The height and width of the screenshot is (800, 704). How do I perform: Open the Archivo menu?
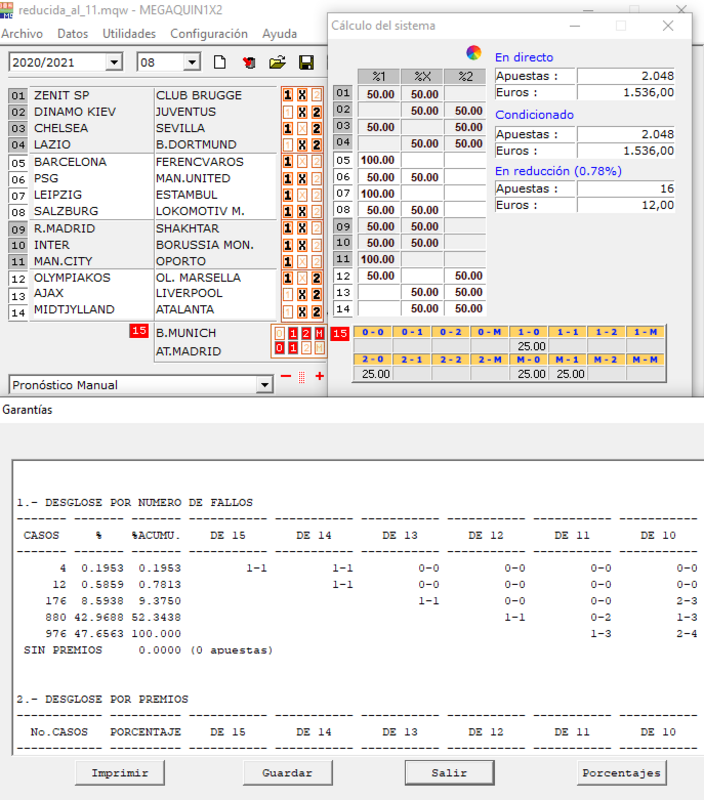coord(22,34)
